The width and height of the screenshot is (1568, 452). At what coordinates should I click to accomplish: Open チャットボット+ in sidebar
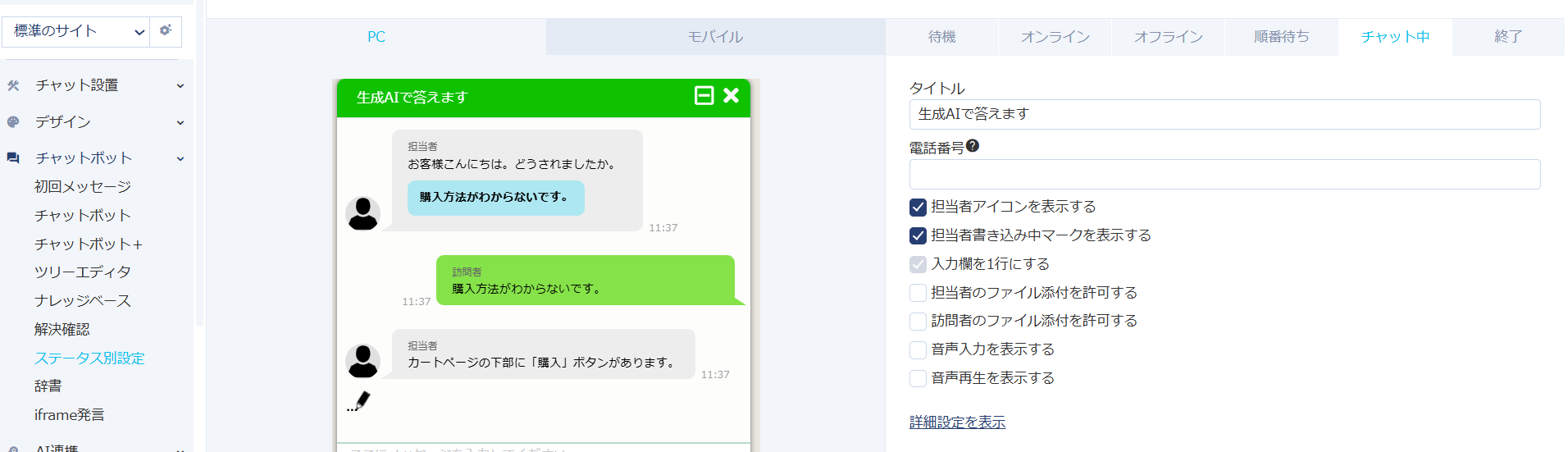pos(89,244)
